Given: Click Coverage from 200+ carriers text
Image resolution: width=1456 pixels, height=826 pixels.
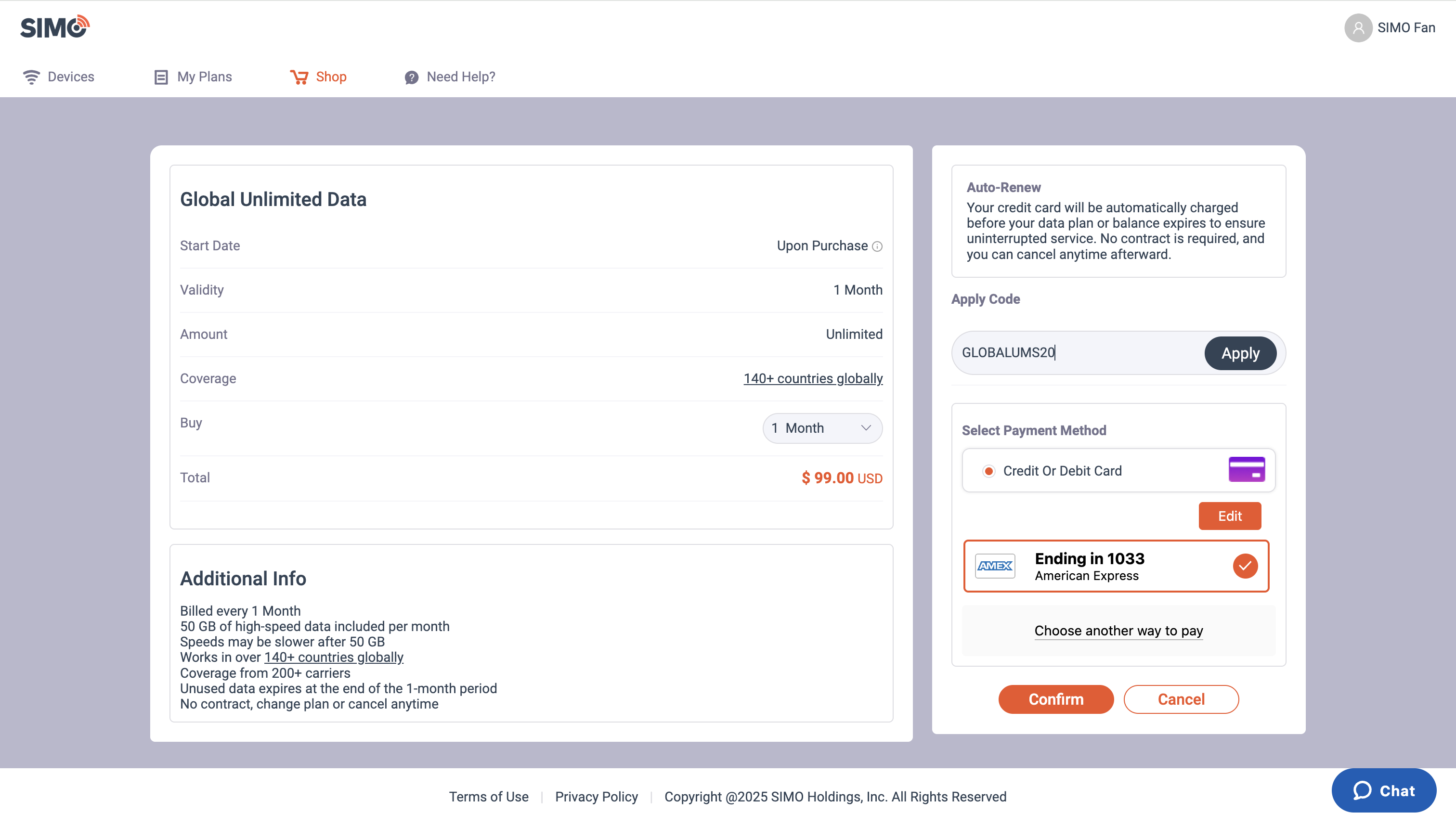Looking at the screenshot, I should (265, 673).
